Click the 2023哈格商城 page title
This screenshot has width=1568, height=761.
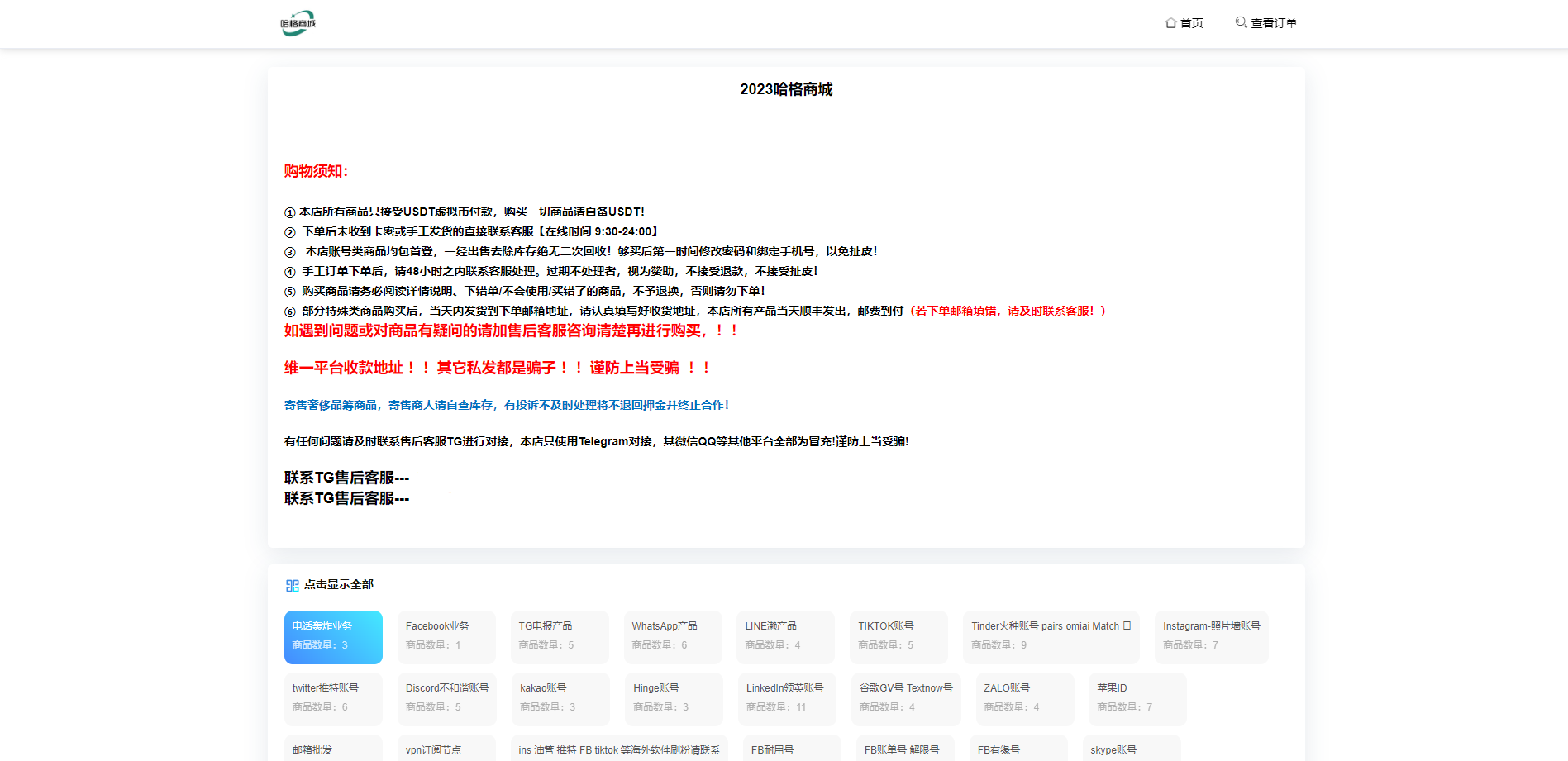(x=786, y=89)
